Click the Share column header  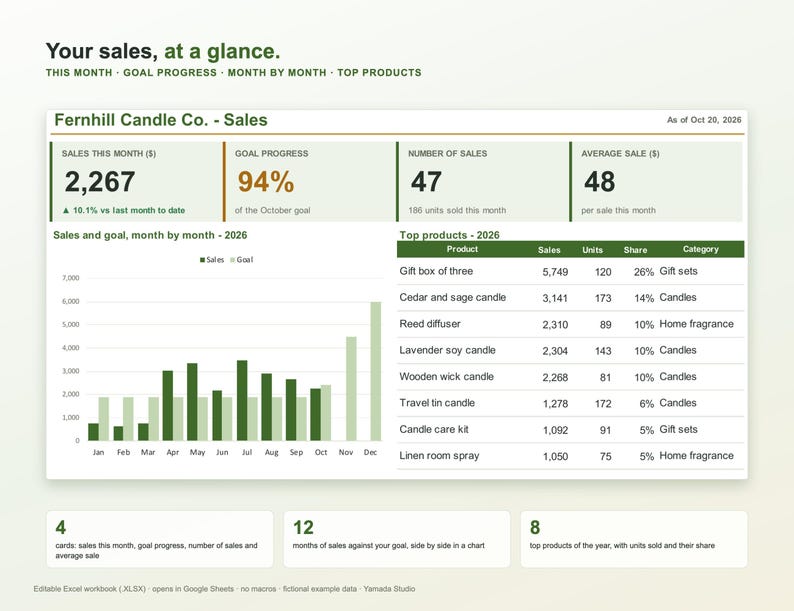[636, 250]
